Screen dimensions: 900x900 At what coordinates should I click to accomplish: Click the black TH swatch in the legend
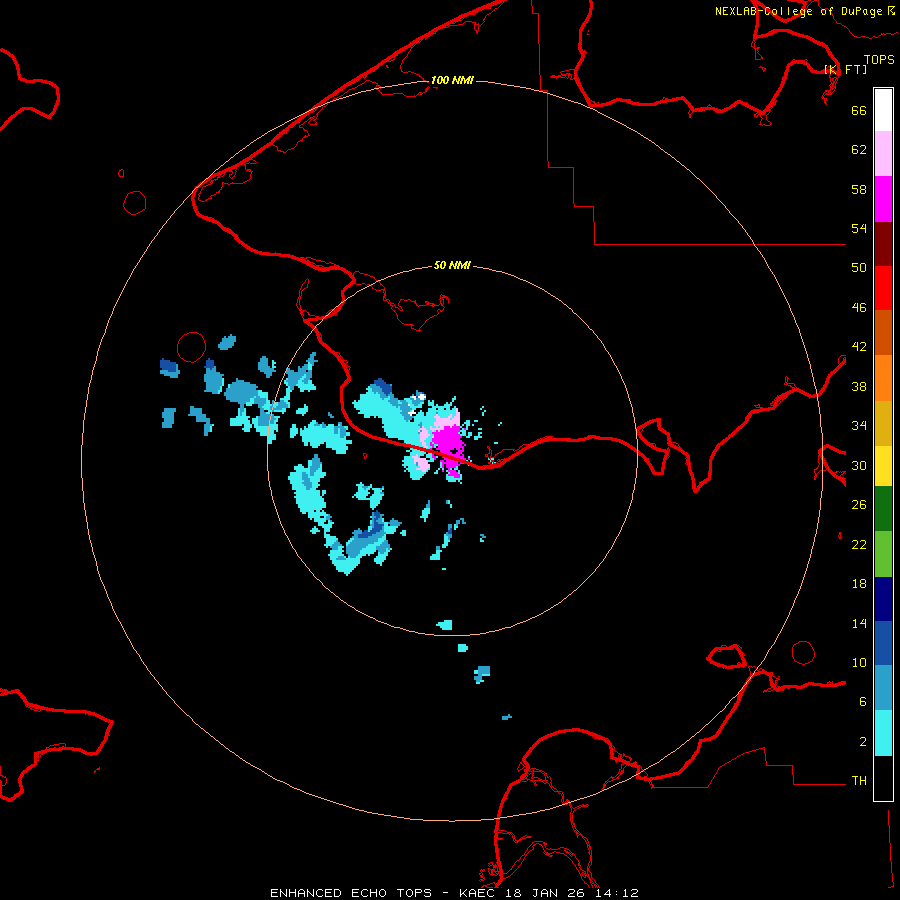(x=883, y=778)
